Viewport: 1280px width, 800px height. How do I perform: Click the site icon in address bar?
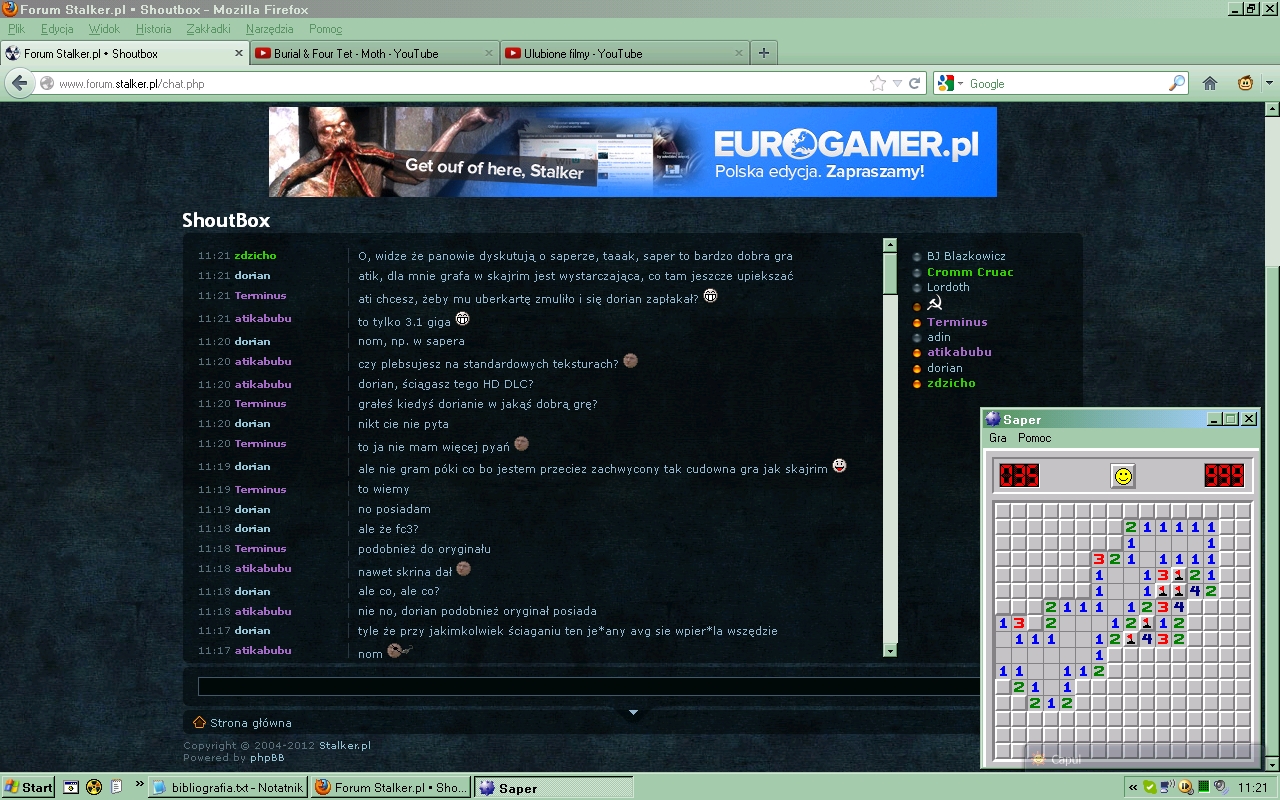tap(47, 84)
